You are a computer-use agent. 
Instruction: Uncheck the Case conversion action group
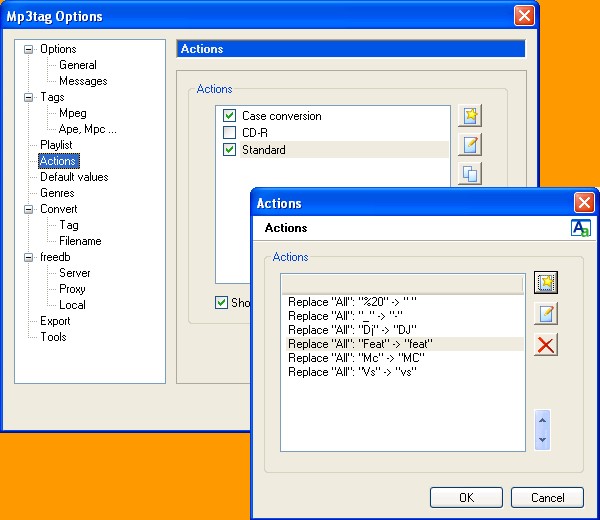click(x=230, y=116)
